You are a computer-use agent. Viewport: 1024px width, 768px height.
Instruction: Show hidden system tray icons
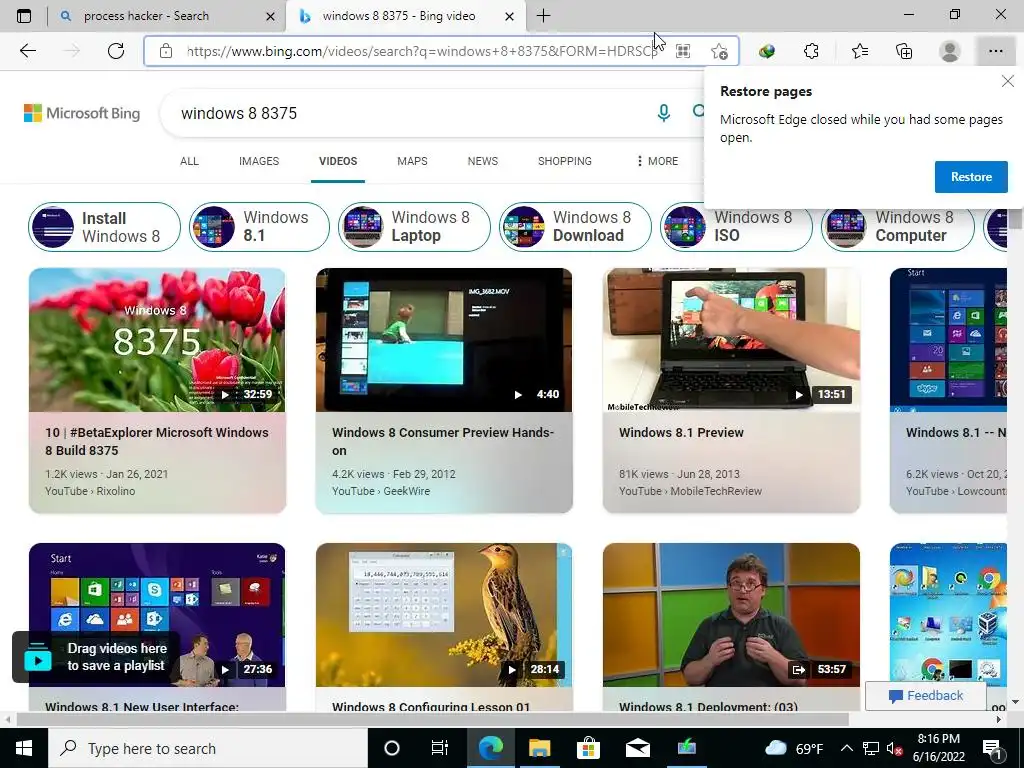click(x=846, y=748)
